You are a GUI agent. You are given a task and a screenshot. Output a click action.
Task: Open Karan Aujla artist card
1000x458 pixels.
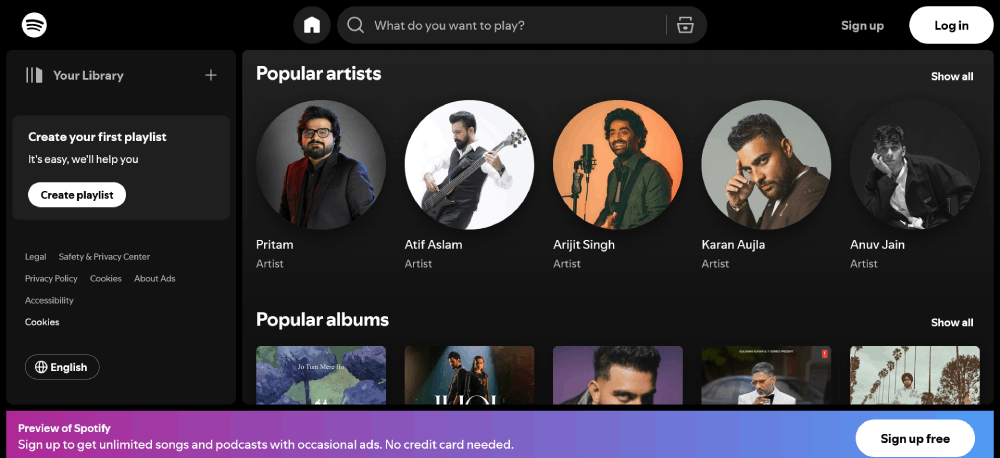pyautogui.click(x=765, y=165)
